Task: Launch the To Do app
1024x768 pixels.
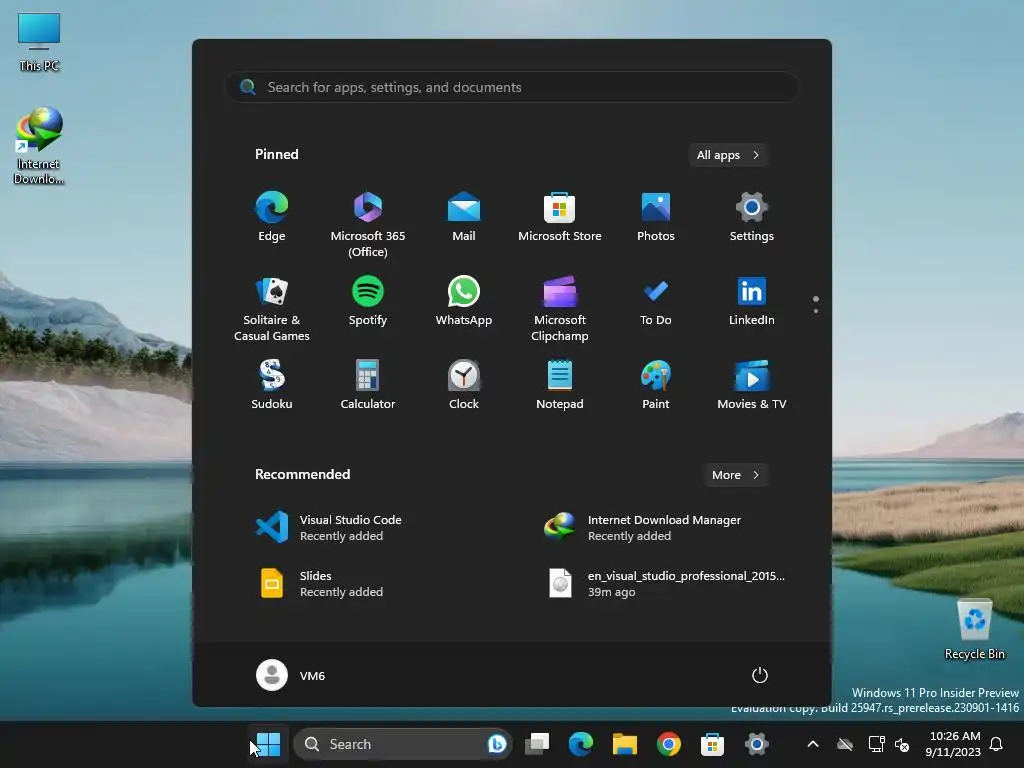Action: click(x=656, y=302)
